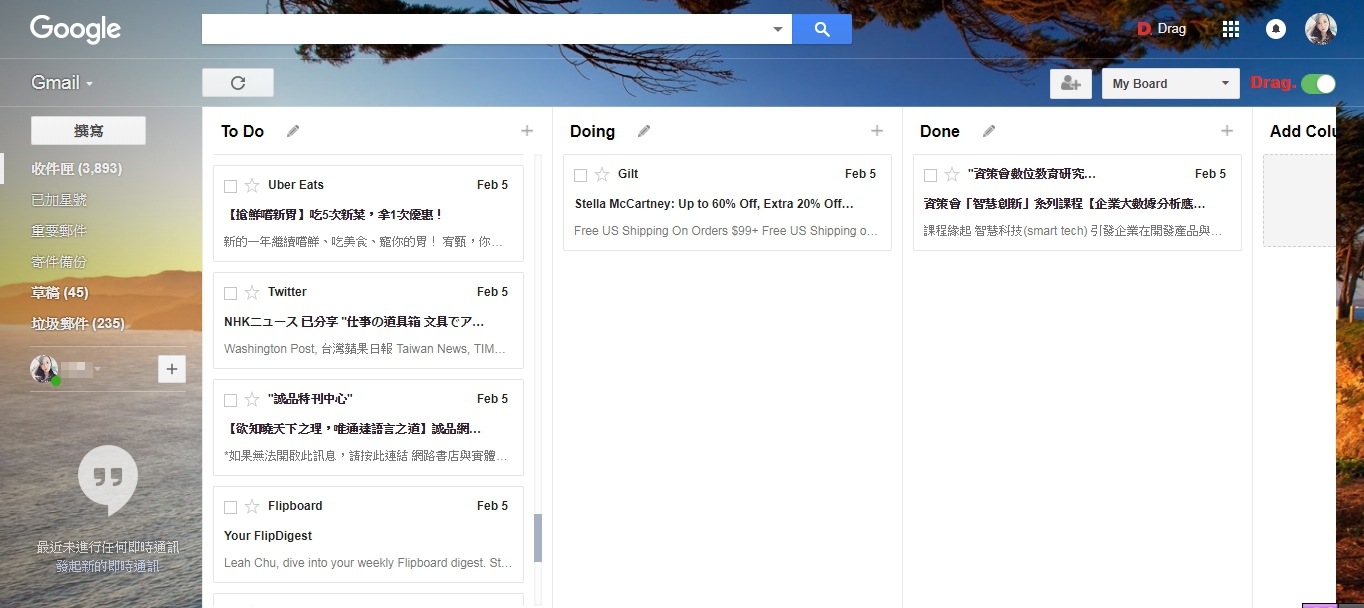
Task: Click the Google logo
Action: coord(75,29)
